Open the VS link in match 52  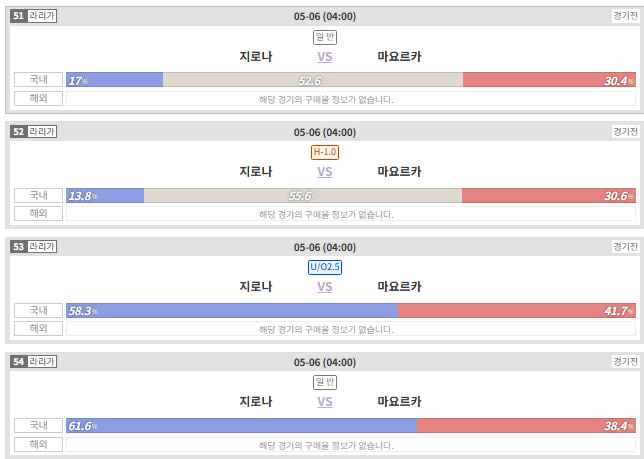(x=325, y=172)
